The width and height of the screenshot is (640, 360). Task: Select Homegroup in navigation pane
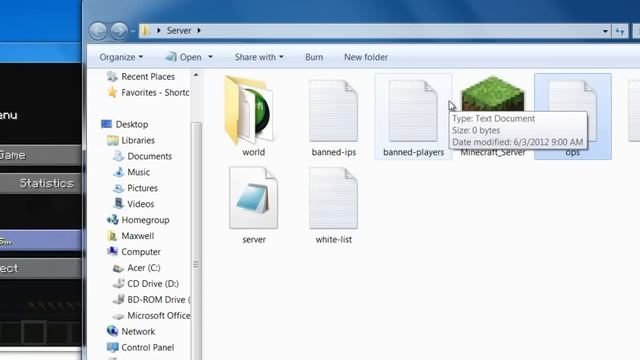pyautogui.click(x=138, y=220)
